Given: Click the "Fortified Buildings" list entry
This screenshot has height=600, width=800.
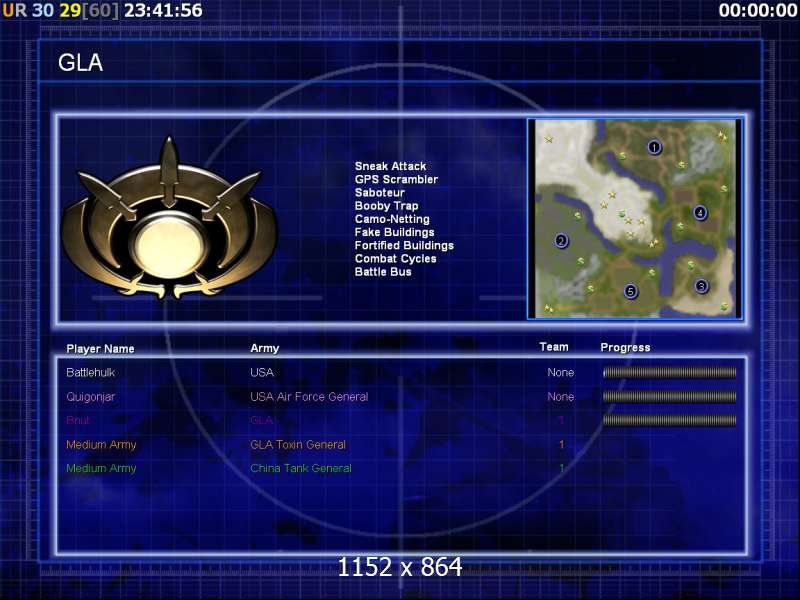Looking at the screenshot, I should pyautogui.click(x=404, y=246).
